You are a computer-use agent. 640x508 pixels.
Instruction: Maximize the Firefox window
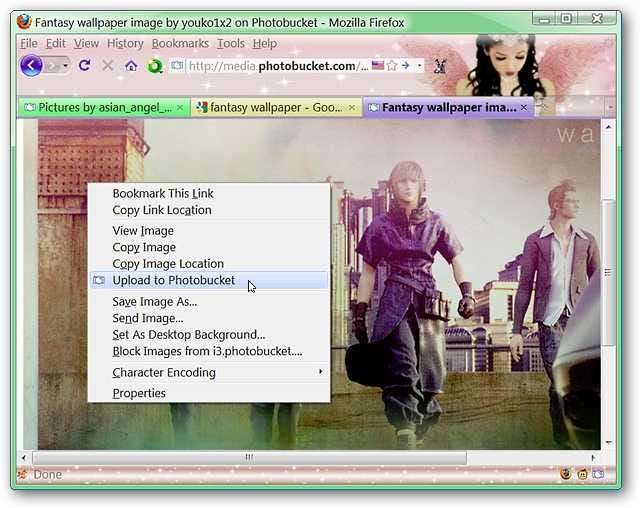tap(567, 18)
